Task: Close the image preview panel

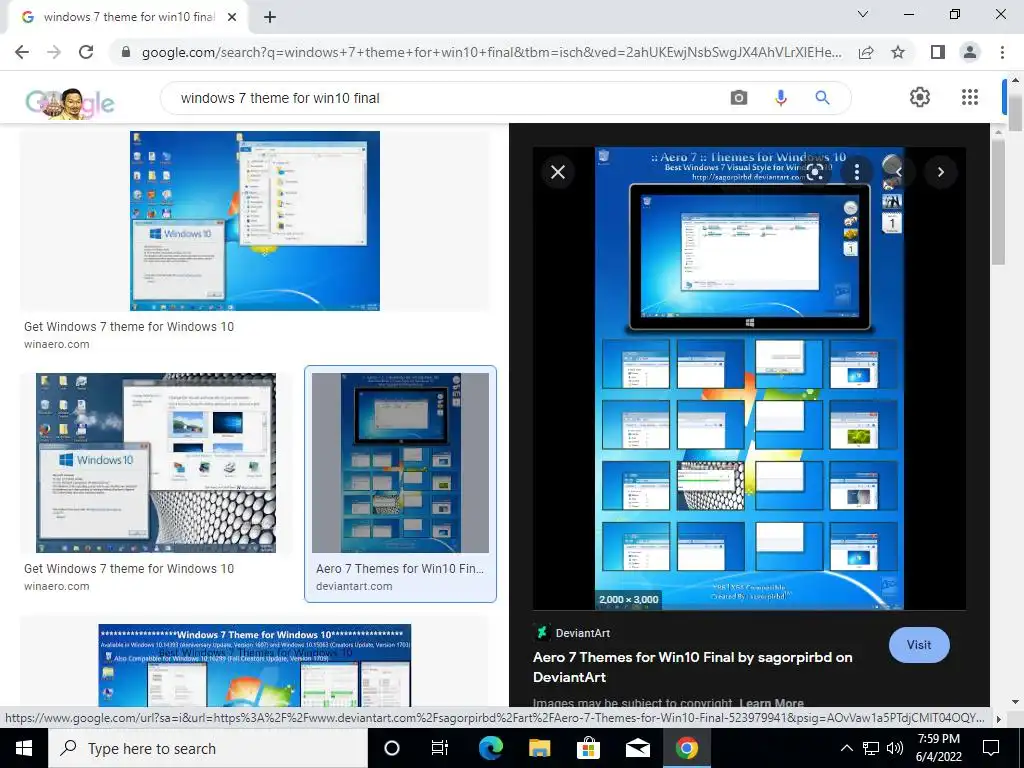Action: 558,172
